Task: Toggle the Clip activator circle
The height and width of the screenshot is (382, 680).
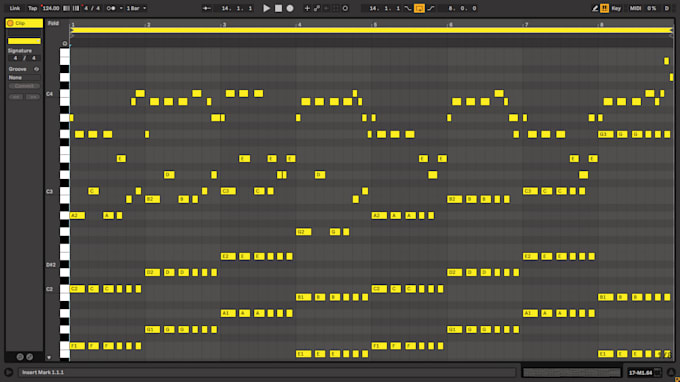Action: point(10,23)
